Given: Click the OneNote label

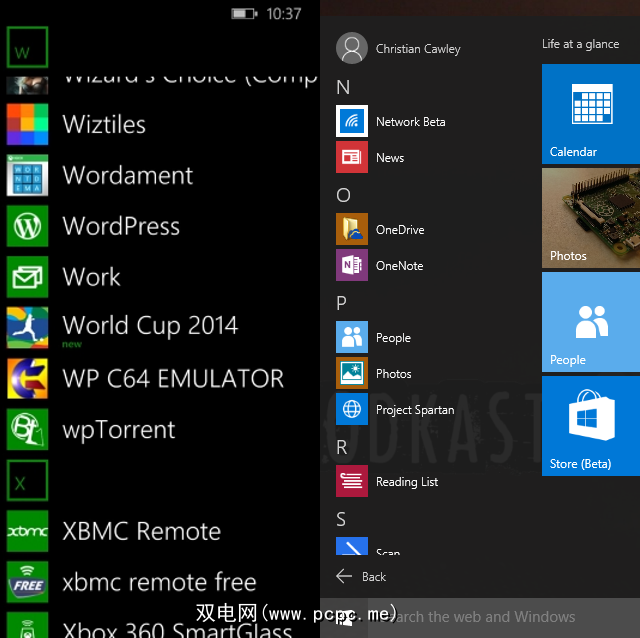Looking at the screenshot, I should pyautogui.click(x=400, y=265).
